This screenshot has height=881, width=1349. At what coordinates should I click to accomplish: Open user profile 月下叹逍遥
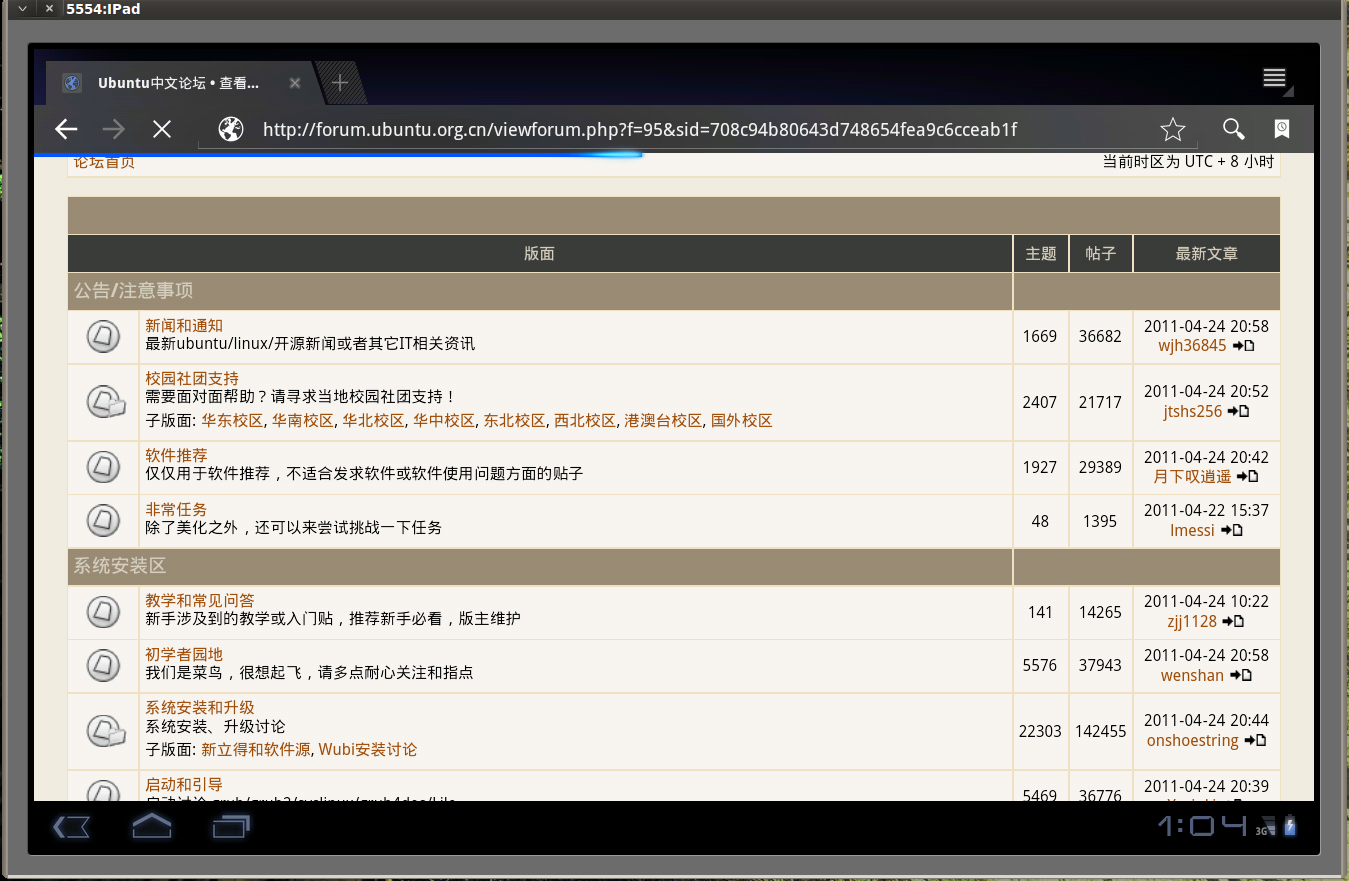tap(1193, 477)
